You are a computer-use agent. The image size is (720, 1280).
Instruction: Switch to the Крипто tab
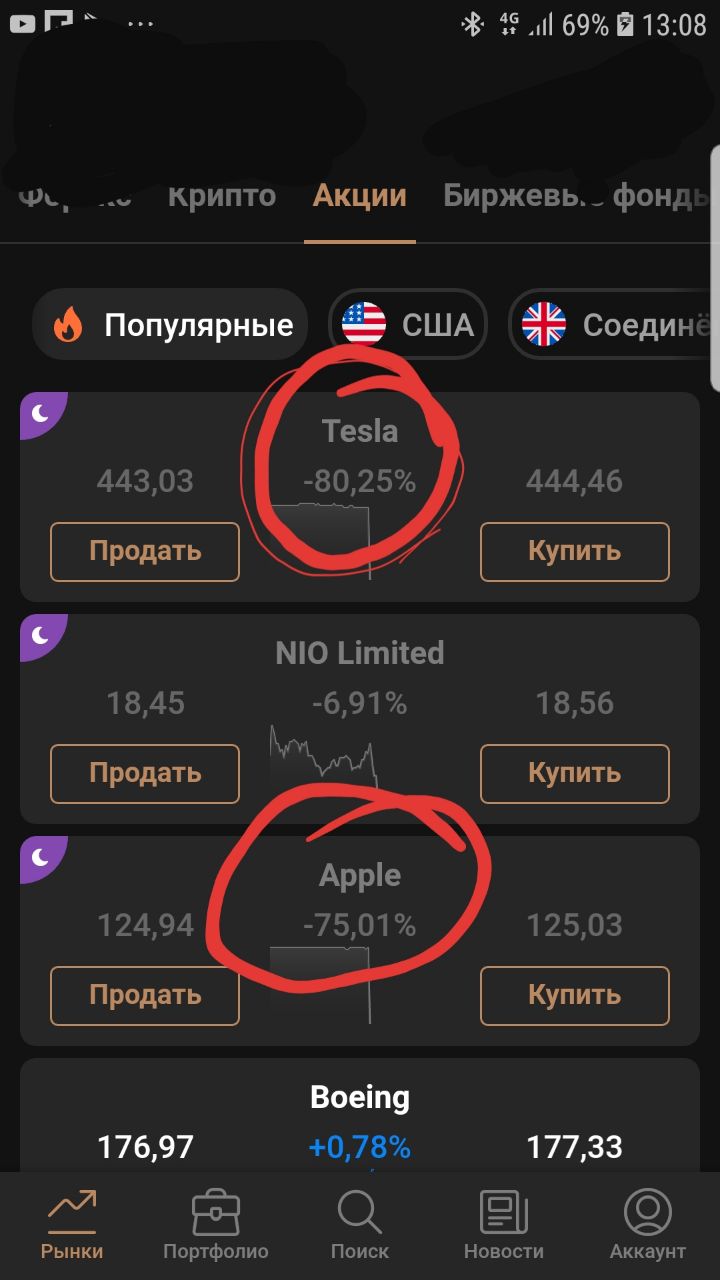click(222, 195)
